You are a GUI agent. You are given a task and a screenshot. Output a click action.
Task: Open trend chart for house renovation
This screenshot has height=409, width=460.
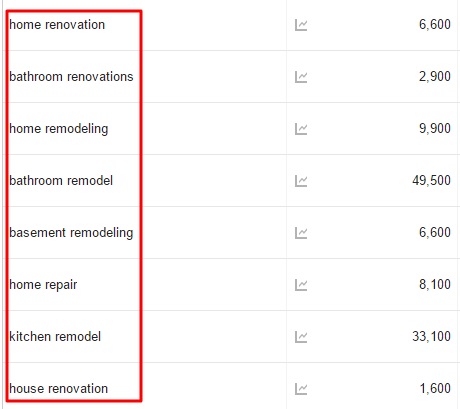pos(301,389)
